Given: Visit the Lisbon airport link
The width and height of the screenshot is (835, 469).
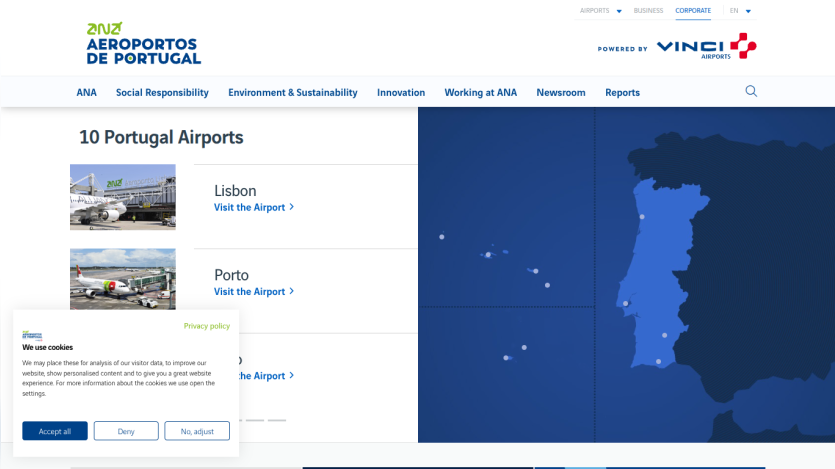Looking at the screenshot, I should point(254,208).
